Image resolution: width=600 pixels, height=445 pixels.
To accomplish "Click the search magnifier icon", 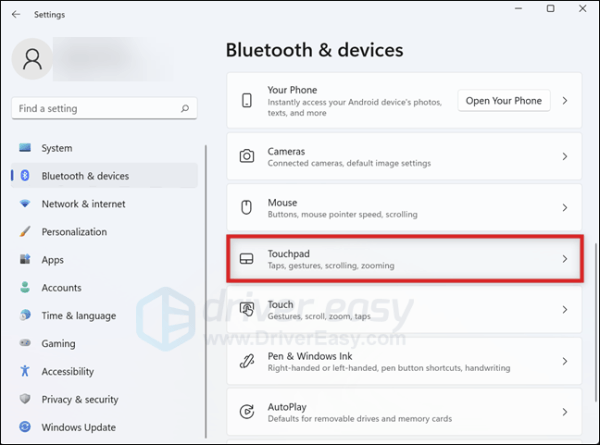I will pos(185,108).
